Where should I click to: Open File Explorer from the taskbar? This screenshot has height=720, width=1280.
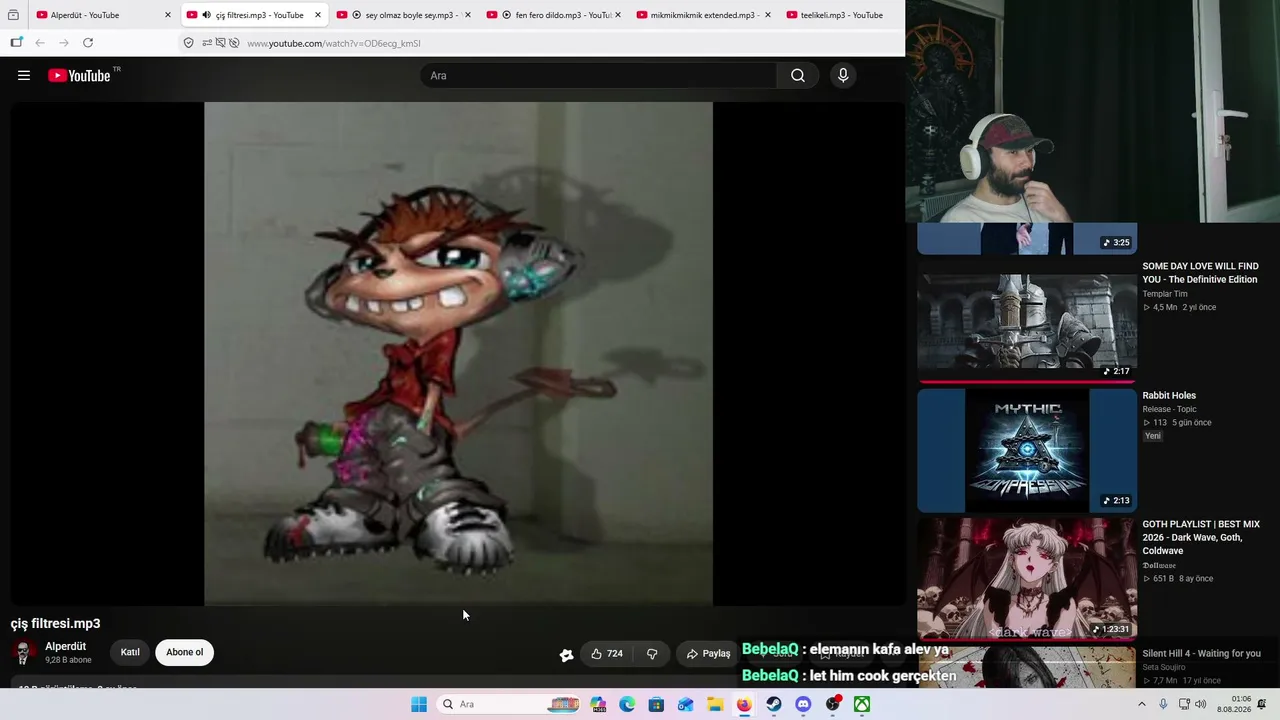715,704
